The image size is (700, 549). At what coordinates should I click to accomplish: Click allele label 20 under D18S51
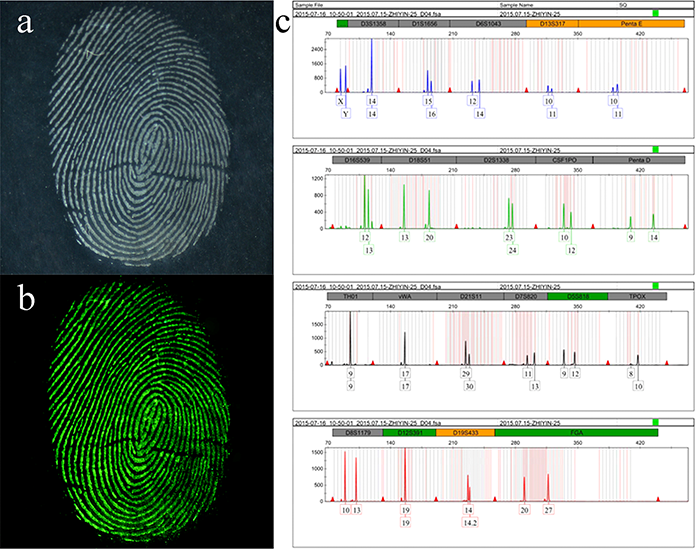click(x=429, y=237)
